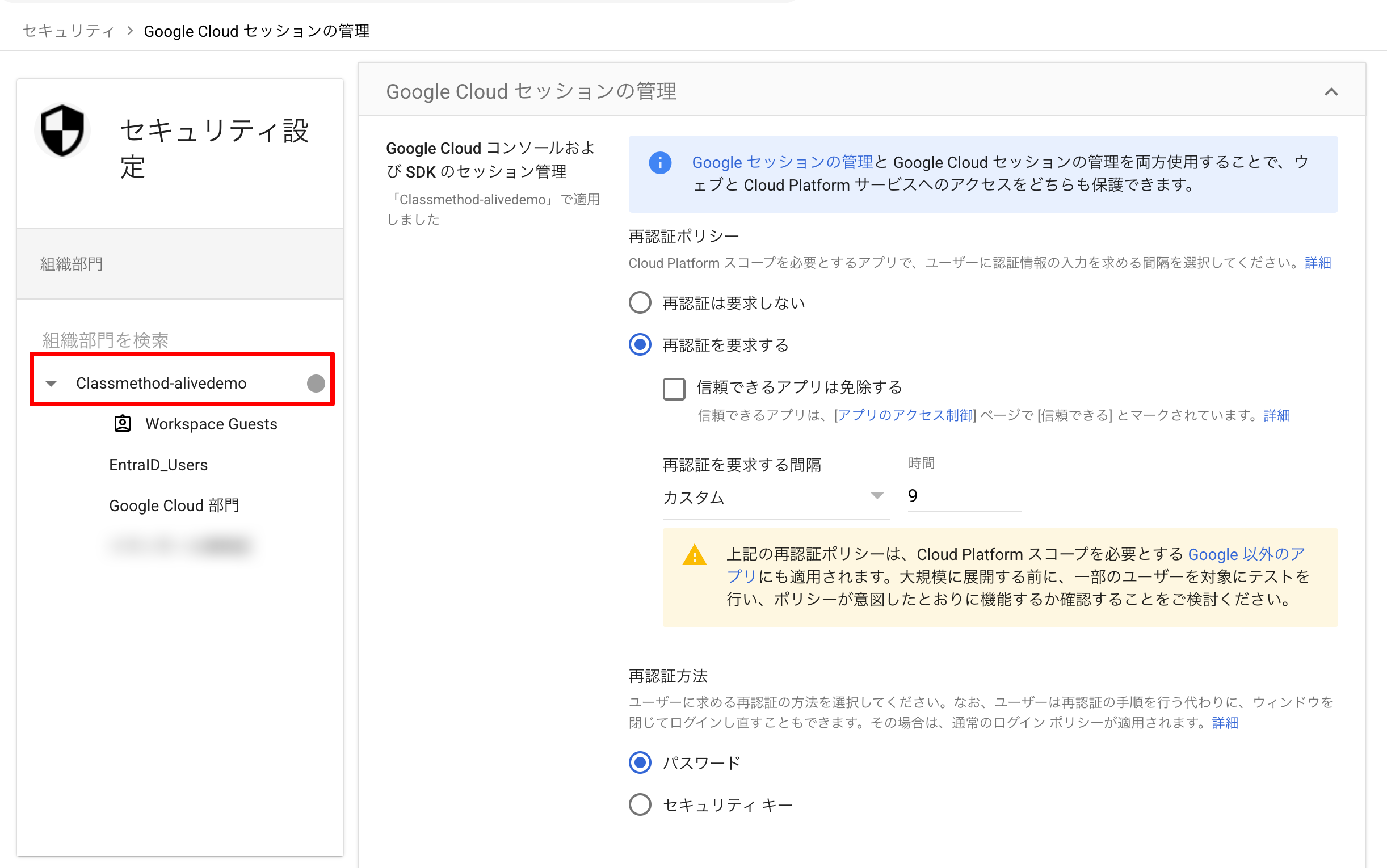Click the Google Cloud コンソールおよび SDK のセッション管理 label
The height and width of the screenshot is (868, 1387).
click(x=490, y=159)
